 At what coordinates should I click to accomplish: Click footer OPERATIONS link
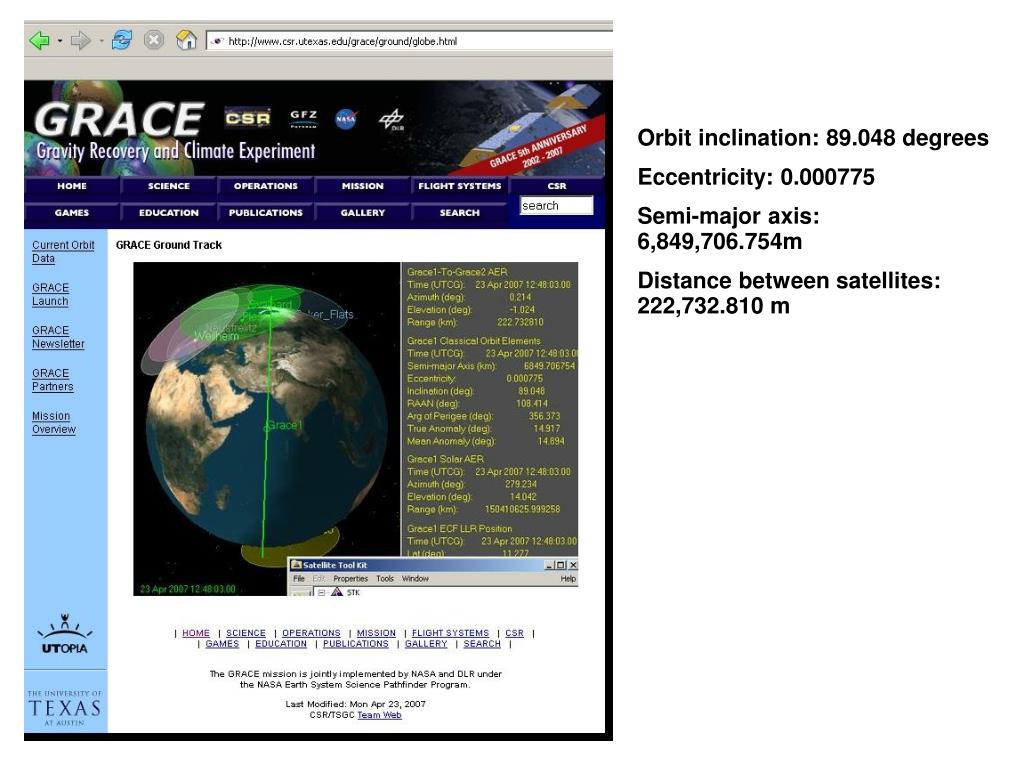coord(311,633)
